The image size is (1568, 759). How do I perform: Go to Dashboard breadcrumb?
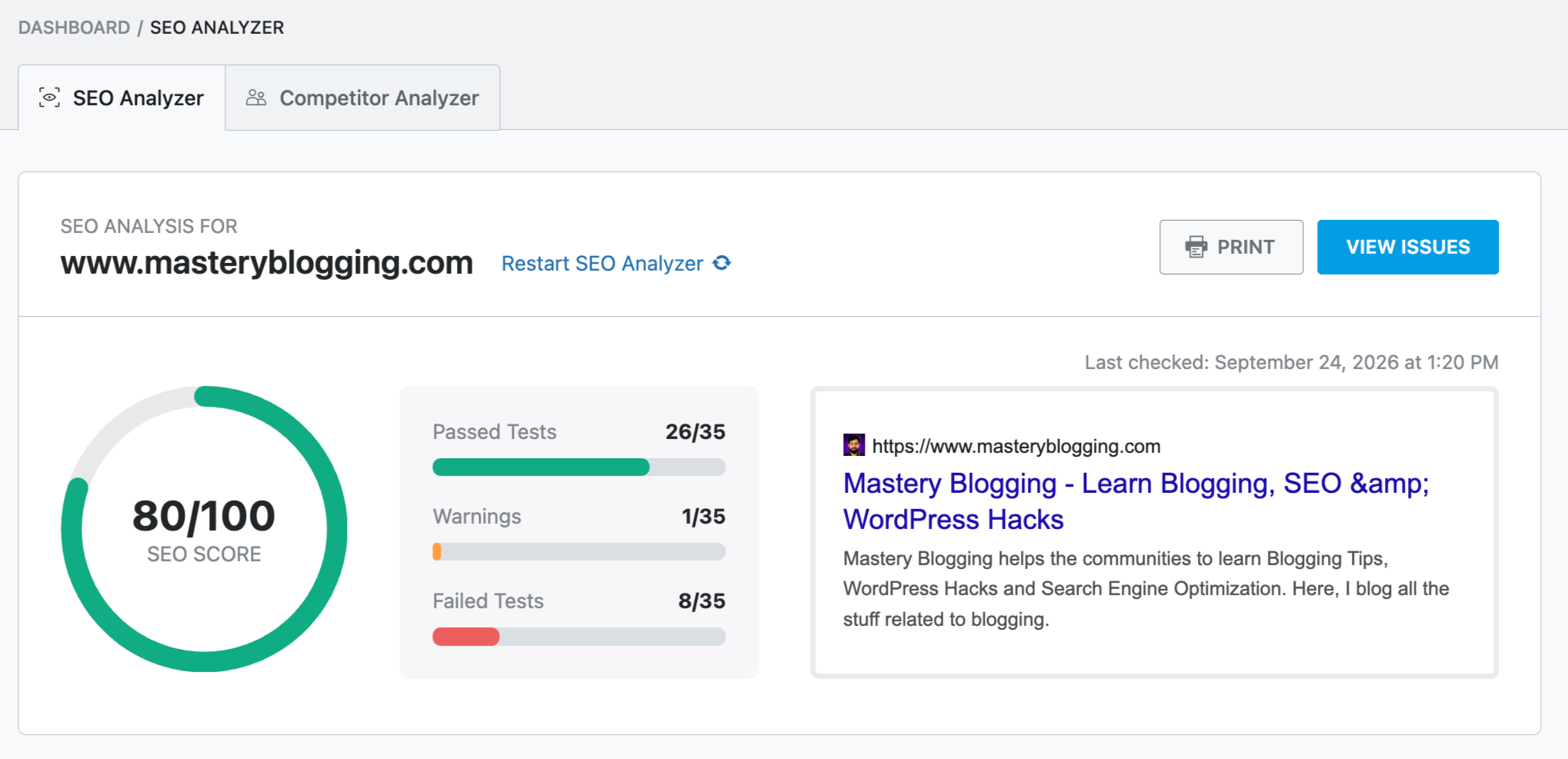pyautogui.click(x=74, y=28)
